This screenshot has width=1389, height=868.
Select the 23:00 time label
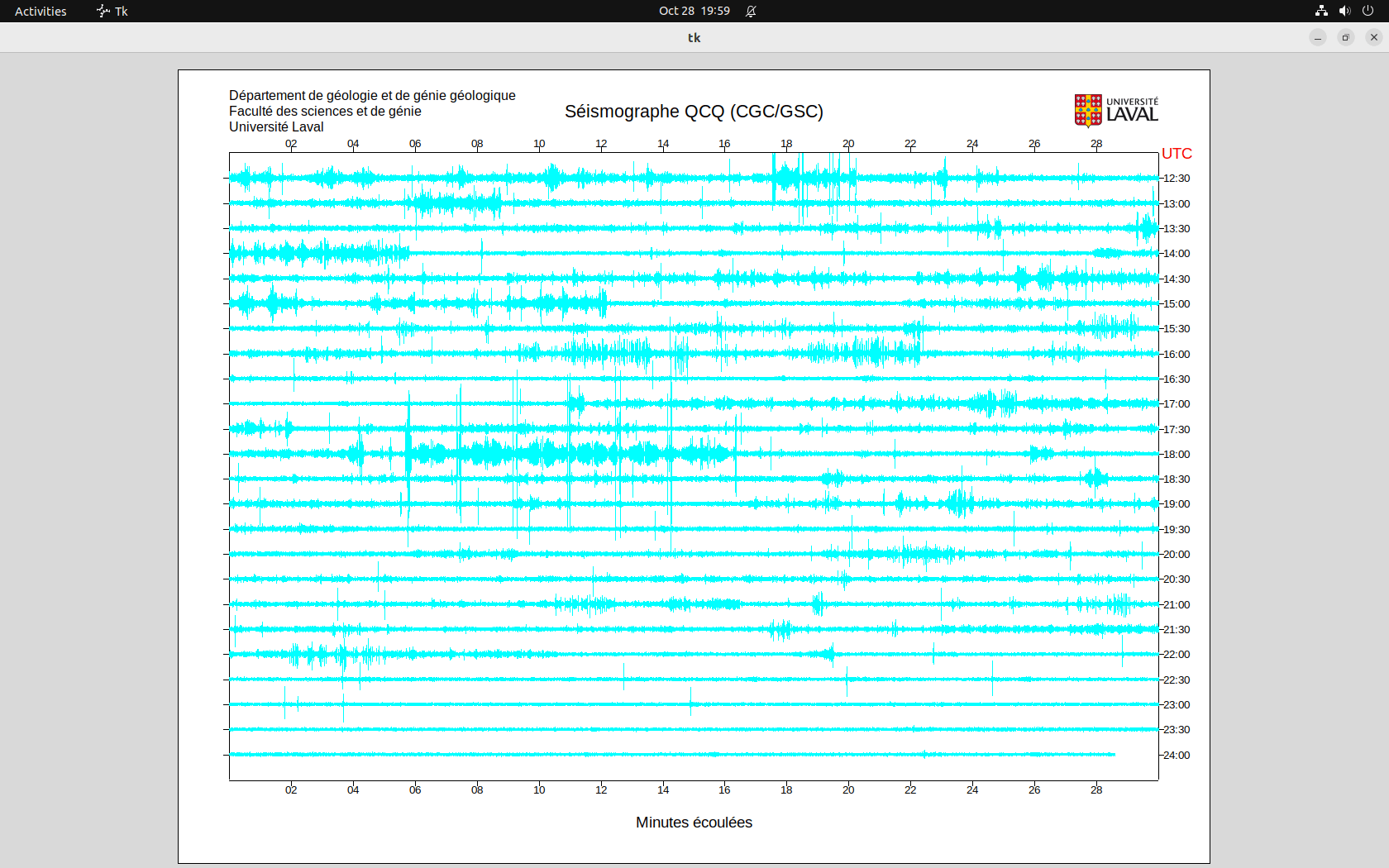(x=1177, y=705)
